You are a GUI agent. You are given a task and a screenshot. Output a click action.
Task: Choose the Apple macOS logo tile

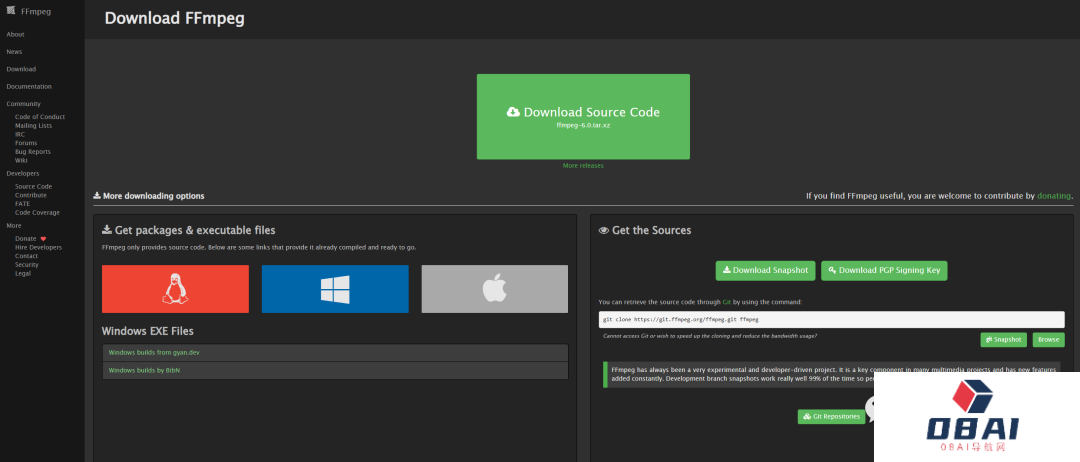click(x=494, y=289)
